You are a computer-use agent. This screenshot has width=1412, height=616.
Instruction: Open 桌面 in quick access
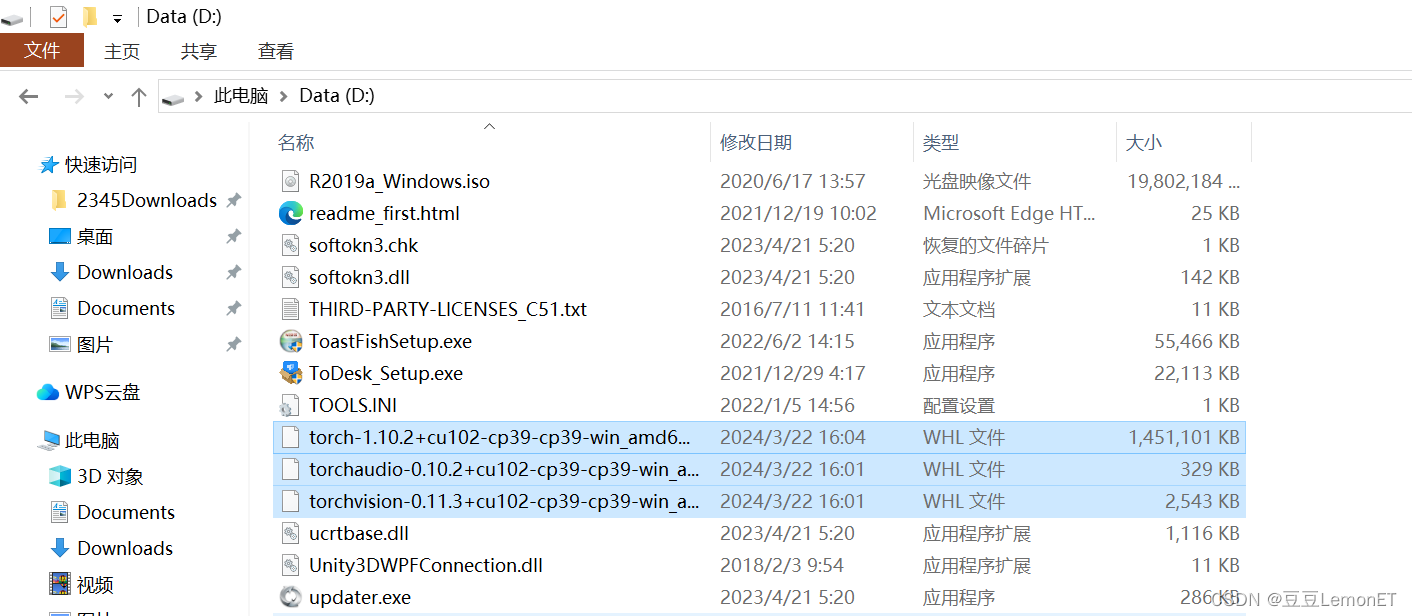click(95, 237)
